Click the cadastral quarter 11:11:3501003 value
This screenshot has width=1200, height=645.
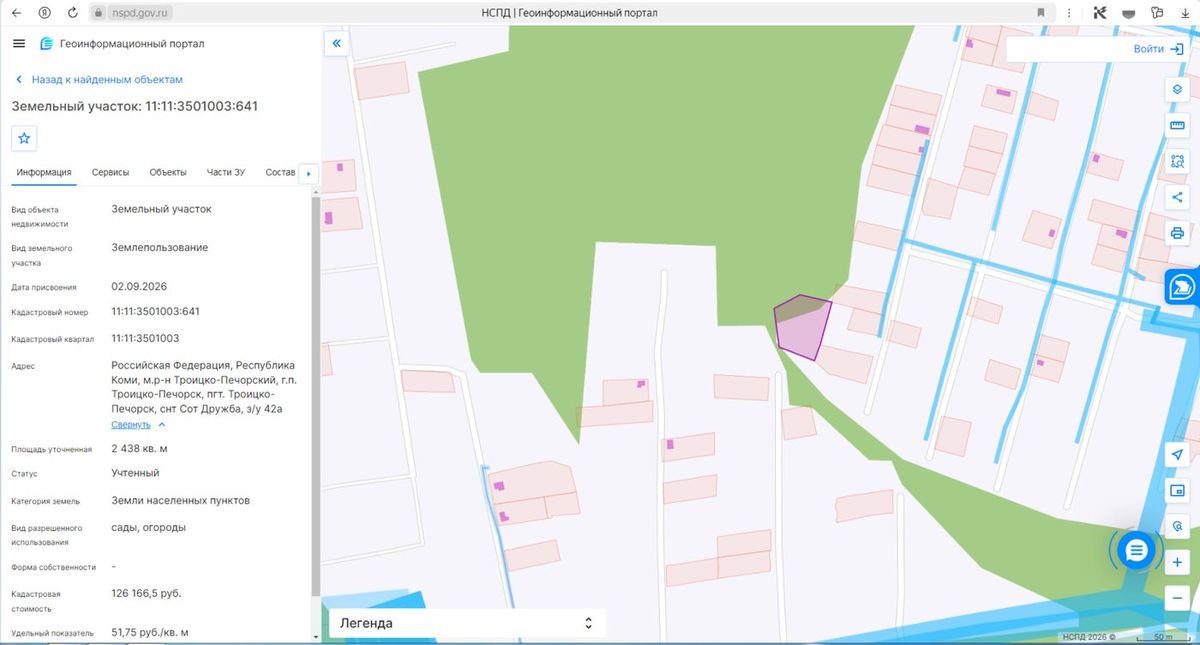point(146,338)
